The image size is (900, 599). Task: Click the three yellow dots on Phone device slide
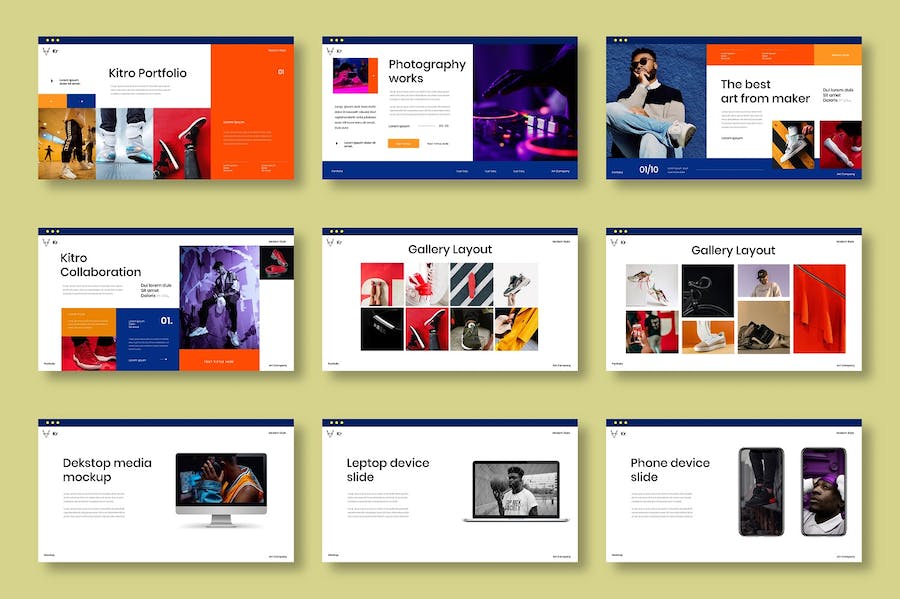(x=619, y=422)
